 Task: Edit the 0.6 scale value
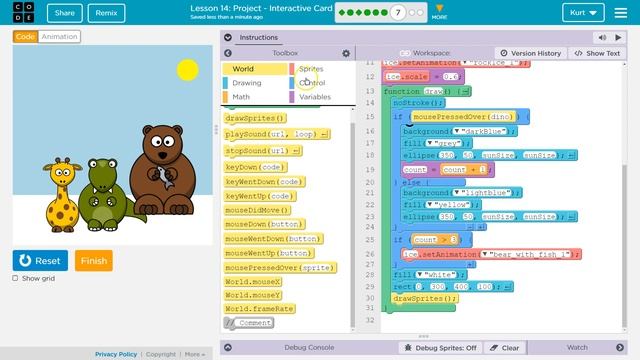click(450, 76)
